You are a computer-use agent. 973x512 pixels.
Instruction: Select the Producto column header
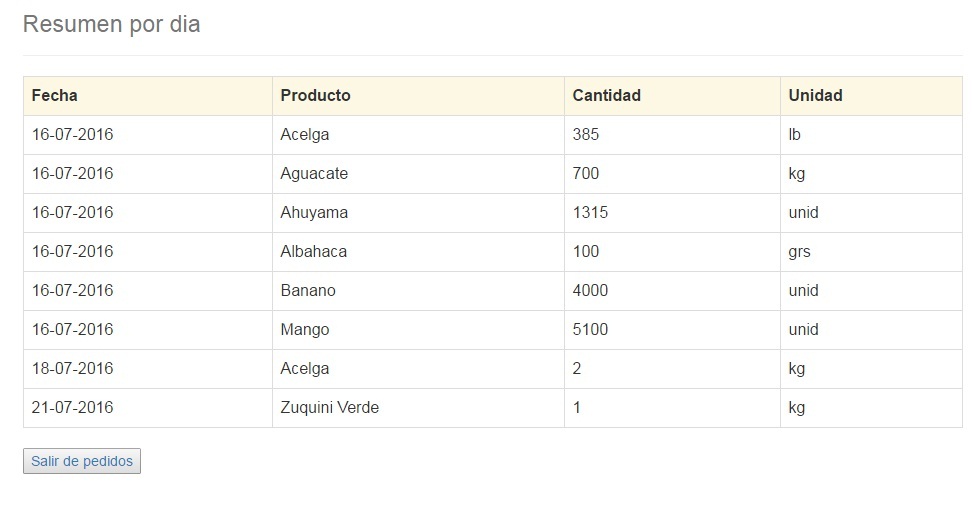tap(418, 96)
